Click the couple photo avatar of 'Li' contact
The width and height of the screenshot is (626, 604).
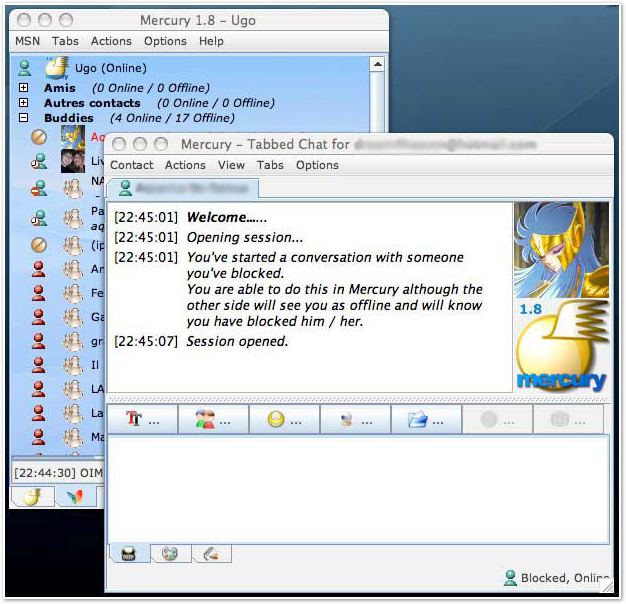click(x=73, y=161)
